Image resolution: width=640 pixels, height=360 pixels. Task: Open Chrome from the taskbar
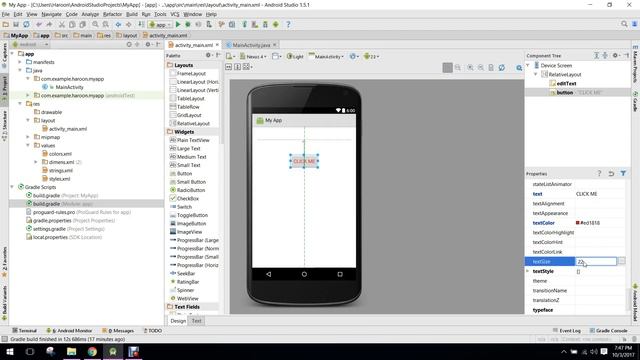92,351
